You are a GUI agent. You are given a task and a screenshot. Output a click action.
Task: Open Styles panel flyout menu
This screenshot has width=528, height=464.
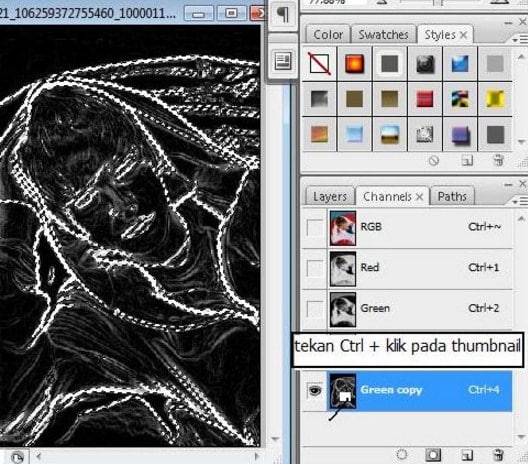[520, 39]
